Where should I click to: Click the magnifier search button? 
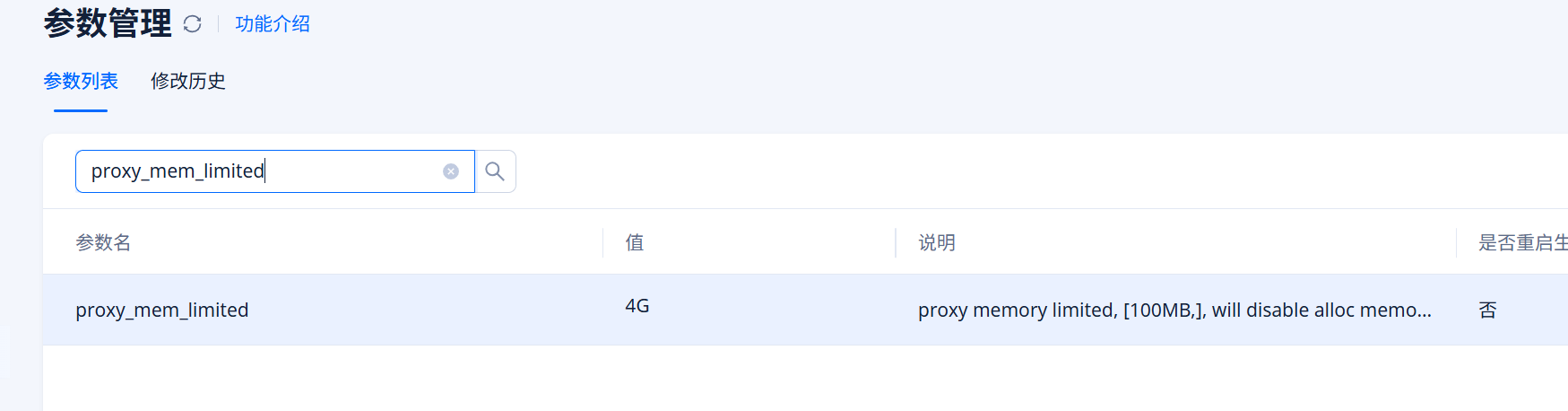pyautogui.click(x=495, y=171)
